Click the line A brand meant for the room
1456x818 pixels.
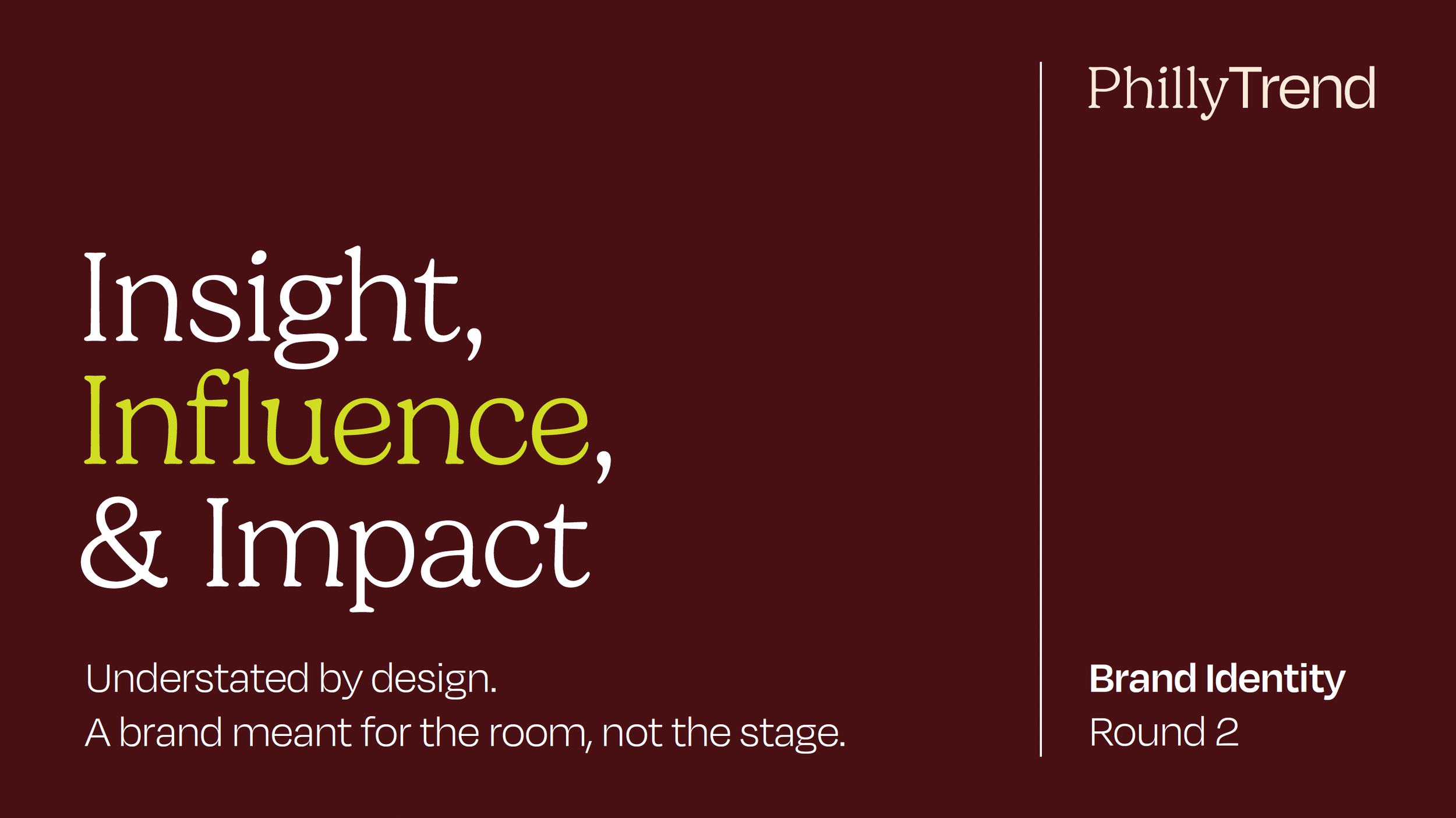(465, 734)
